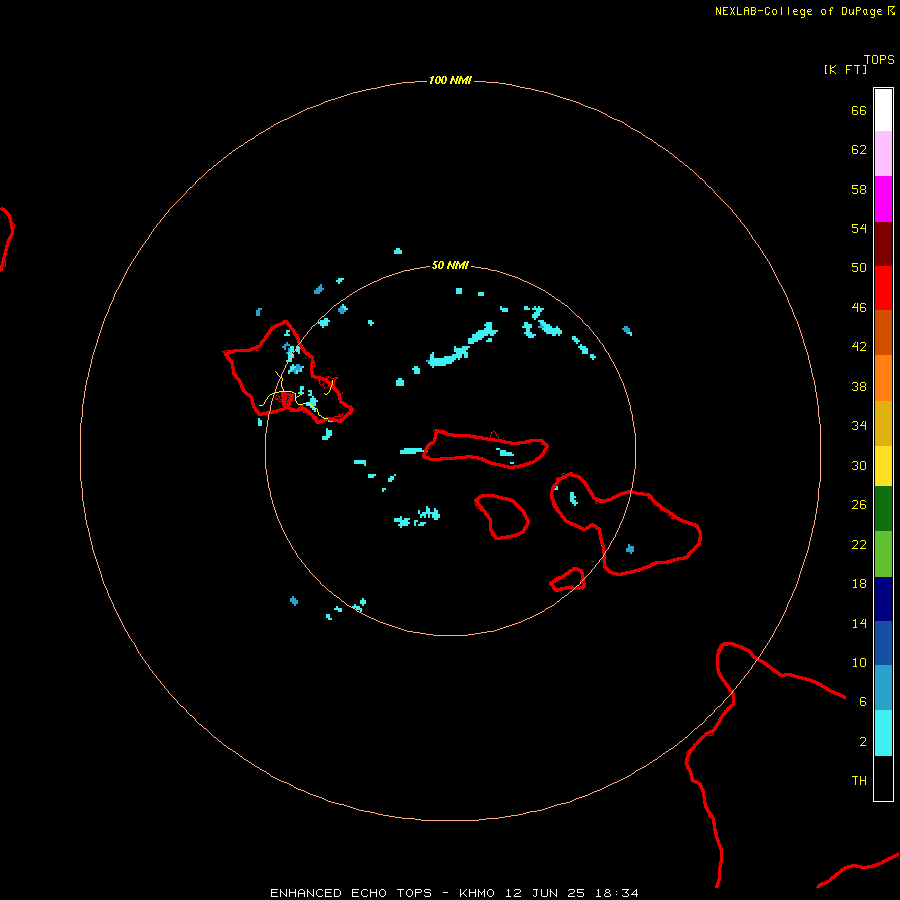The width and height of the screenshot is (900, 900).
Task: Click the legend value "54"
Action: tap(859, 228)
